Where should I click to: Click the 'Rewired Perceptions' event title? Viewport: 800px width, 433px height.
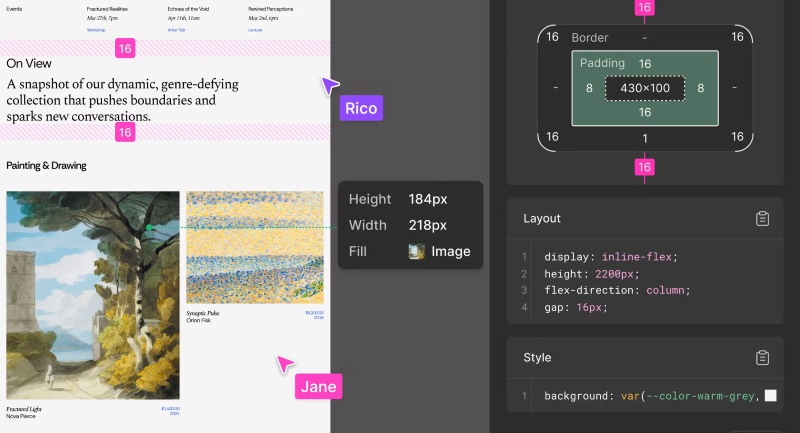tap(270, 9)
